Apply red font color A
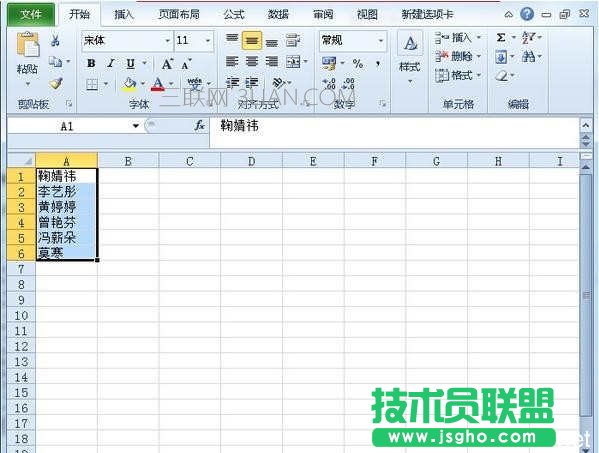Viewport: 599px width, 453px height. coord(158,84)
